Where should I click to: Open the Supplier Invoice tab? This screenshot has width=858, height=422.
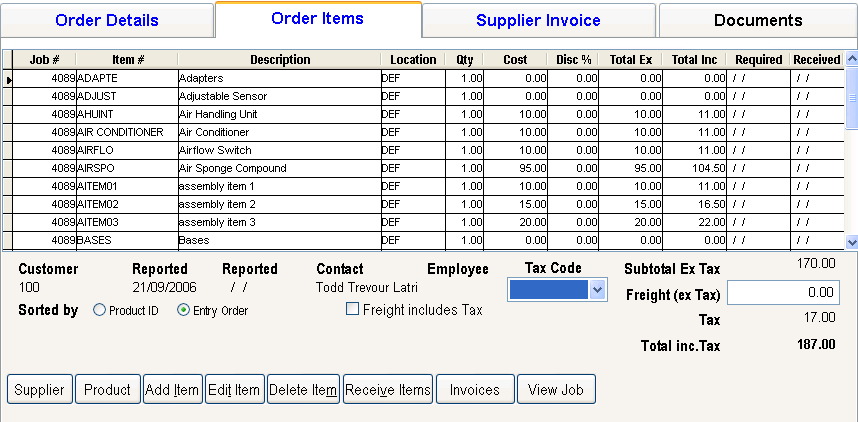(538, 20)
